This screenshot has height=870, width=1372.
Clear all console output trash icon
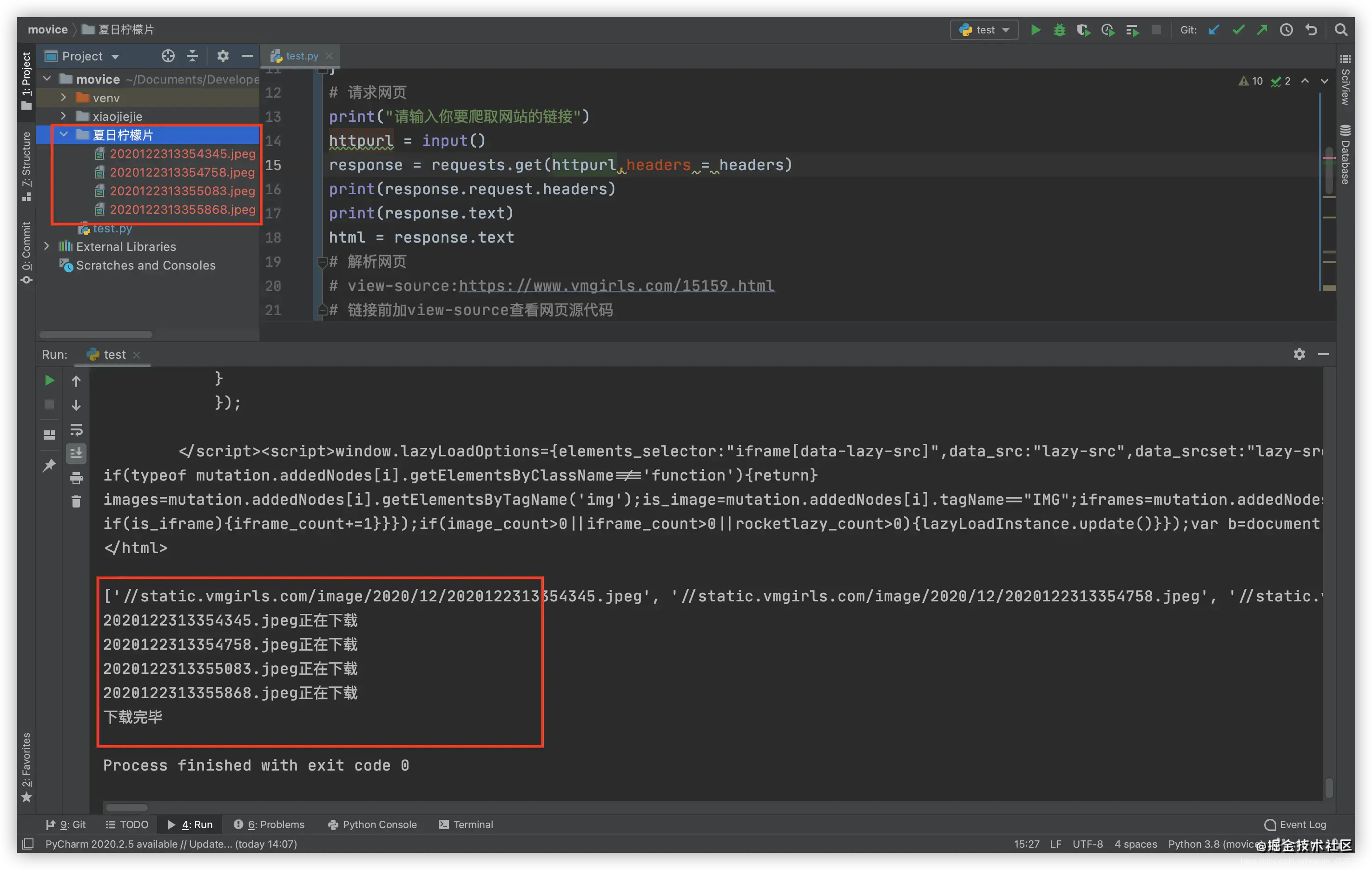tap(76, 502)
